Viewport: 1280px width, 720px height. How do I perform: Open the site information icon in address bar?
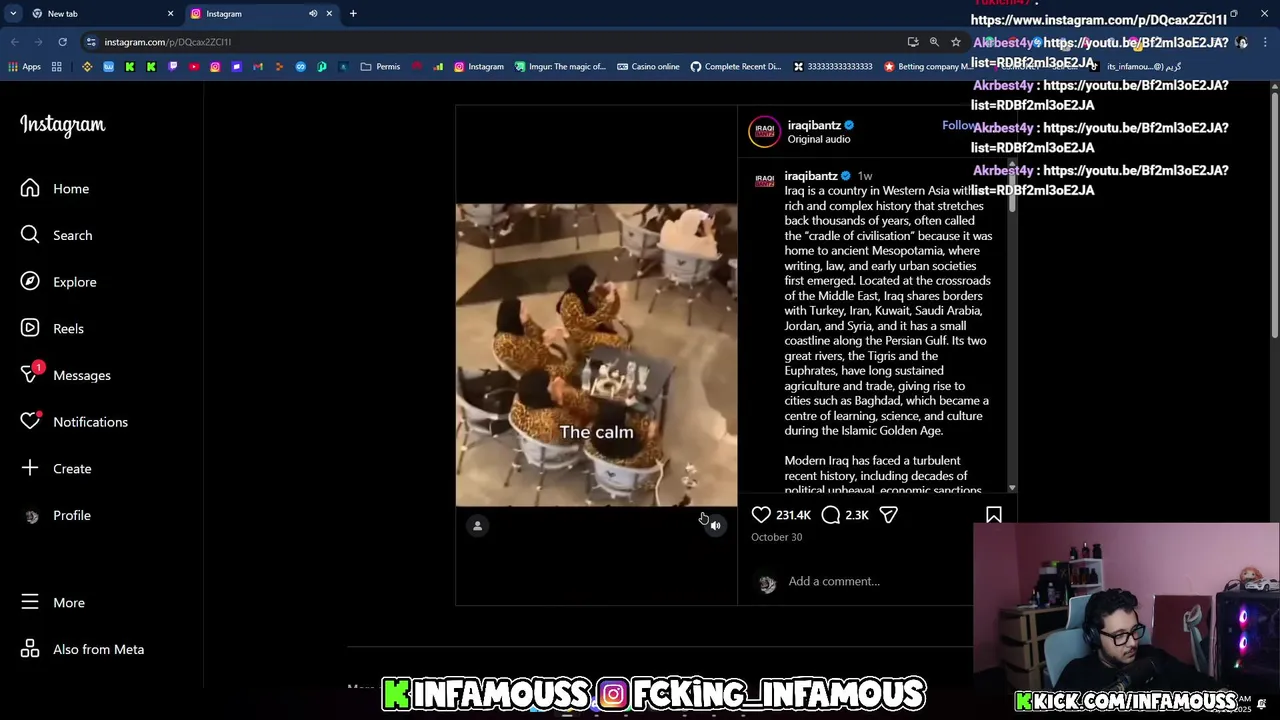(x=91, y=42)
